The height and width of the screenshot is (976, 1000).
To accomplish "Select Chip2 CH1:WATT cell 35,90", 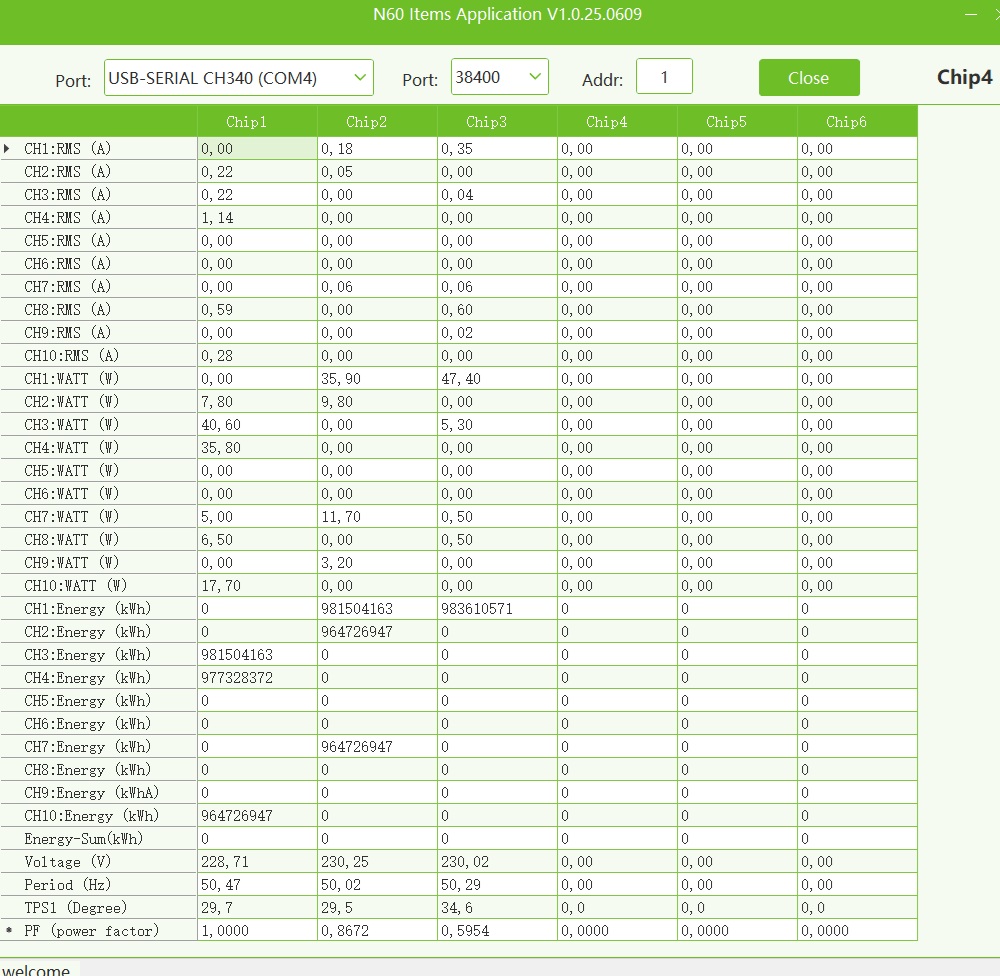I will (x=377, y=379).
